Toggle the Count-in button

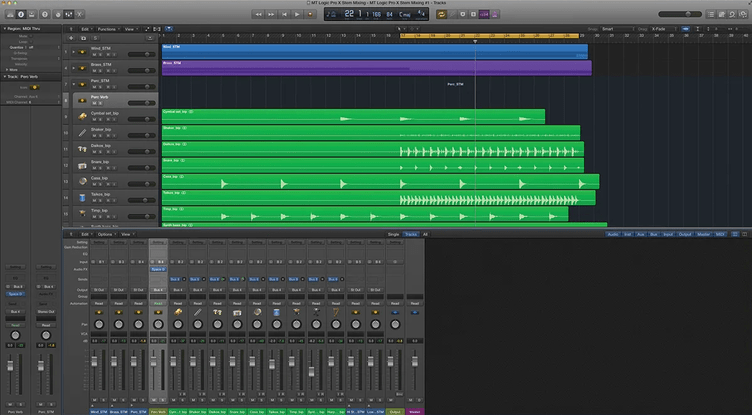tap(484, 14)
